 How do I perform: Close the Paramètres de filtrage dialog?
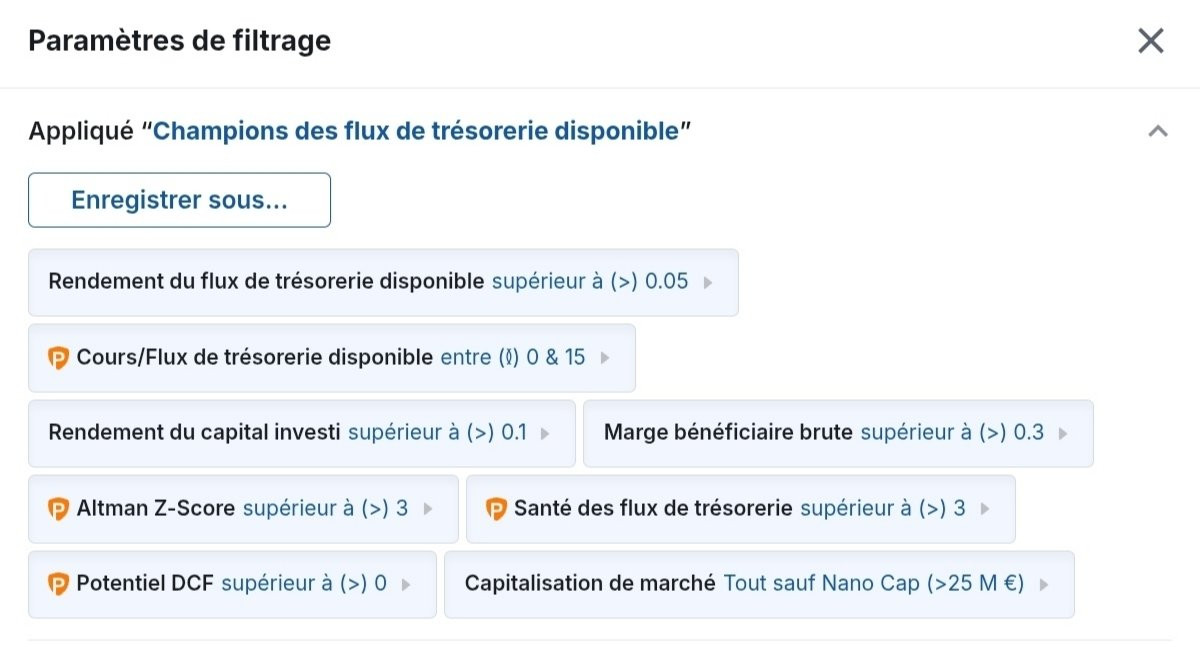coord(1151,41)
